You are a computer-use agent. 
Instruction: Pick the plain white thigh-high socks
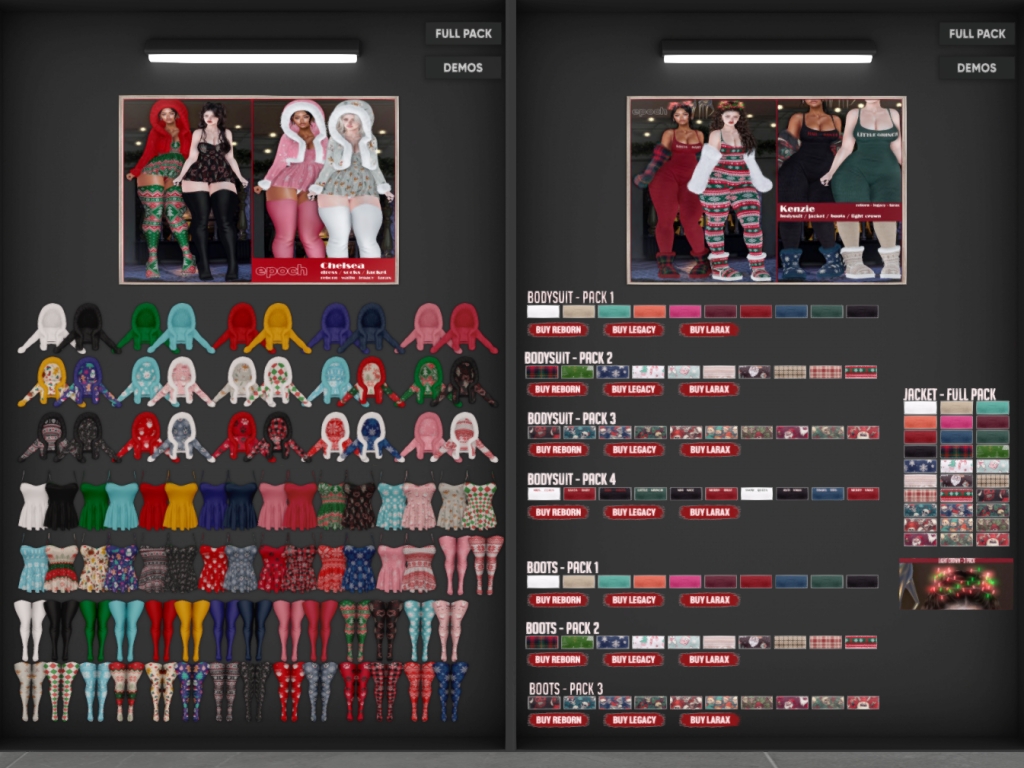click(x=30, y=629)
